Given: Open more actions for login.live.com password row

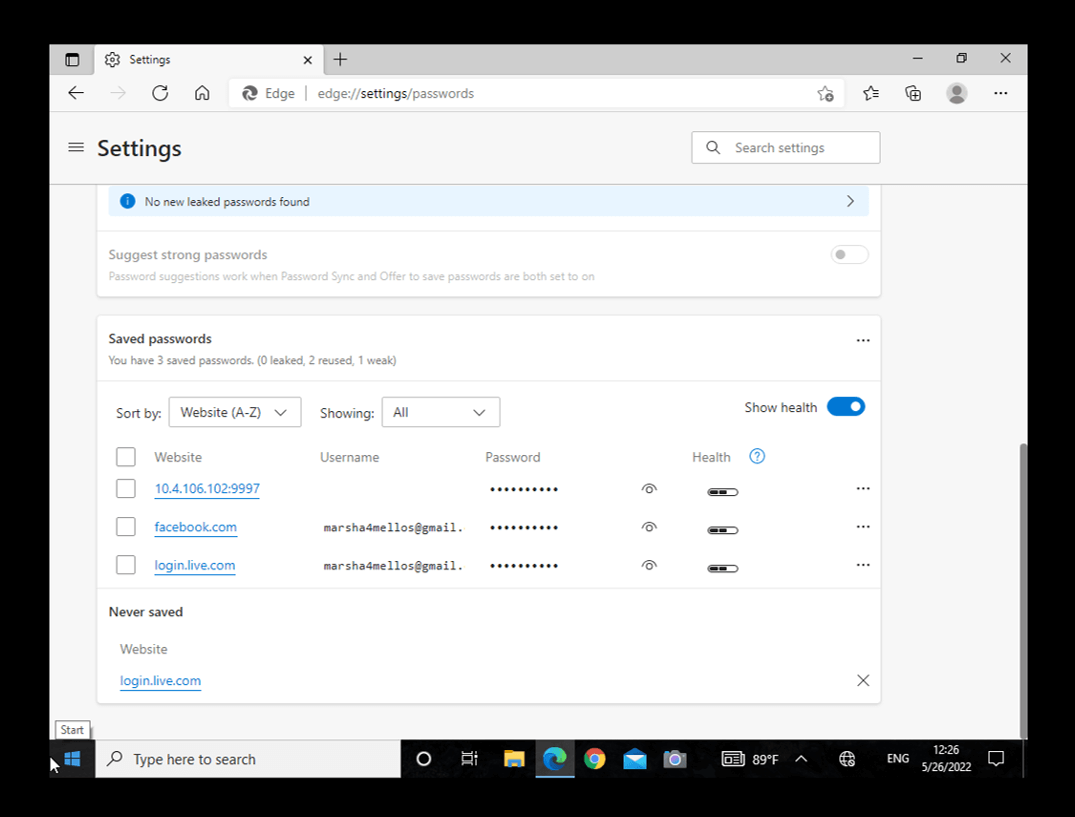Looking at the screenshot, I should (x=863, y=565).
